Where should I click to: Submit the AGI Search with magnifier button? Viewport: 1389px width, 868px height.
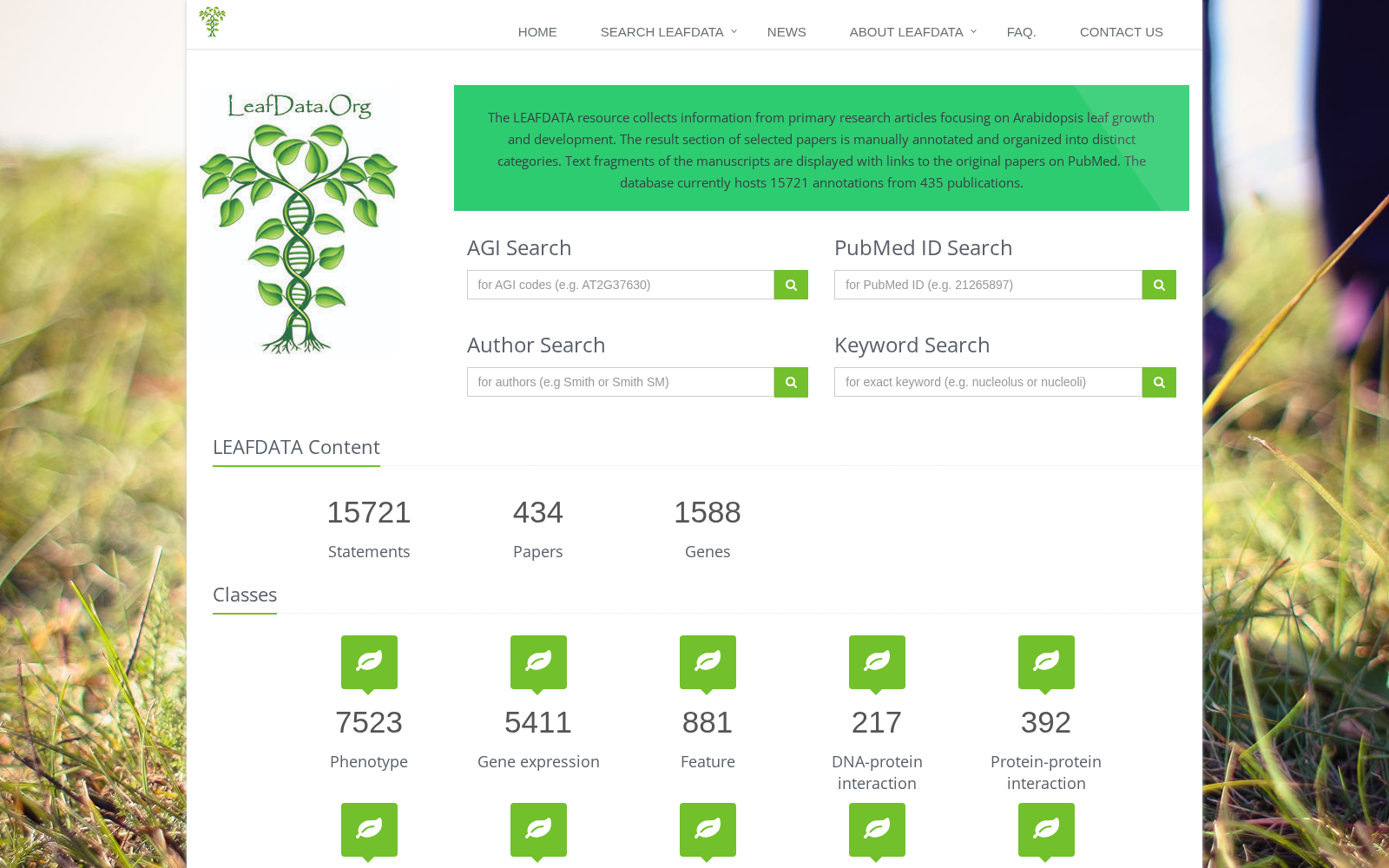(791, 285)
